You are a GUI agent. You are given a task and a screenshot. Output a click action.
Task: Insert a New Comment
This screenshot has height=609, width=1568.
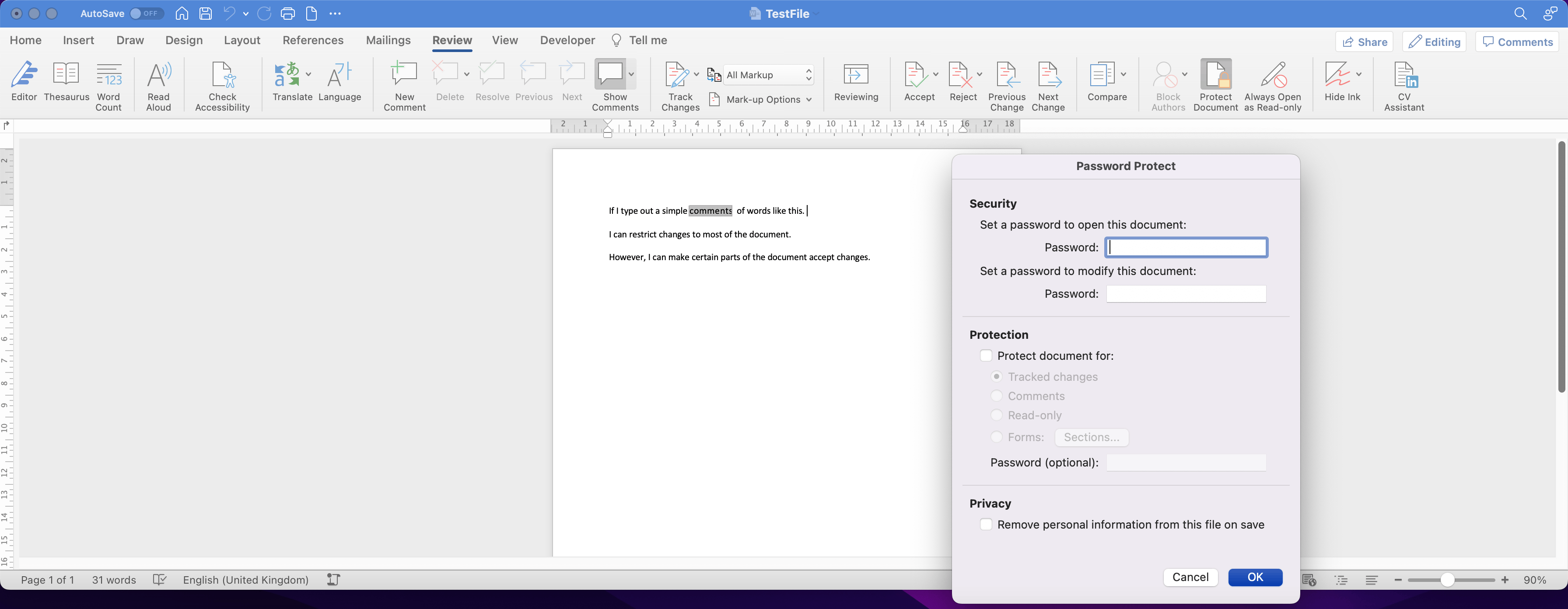[404, 87]
